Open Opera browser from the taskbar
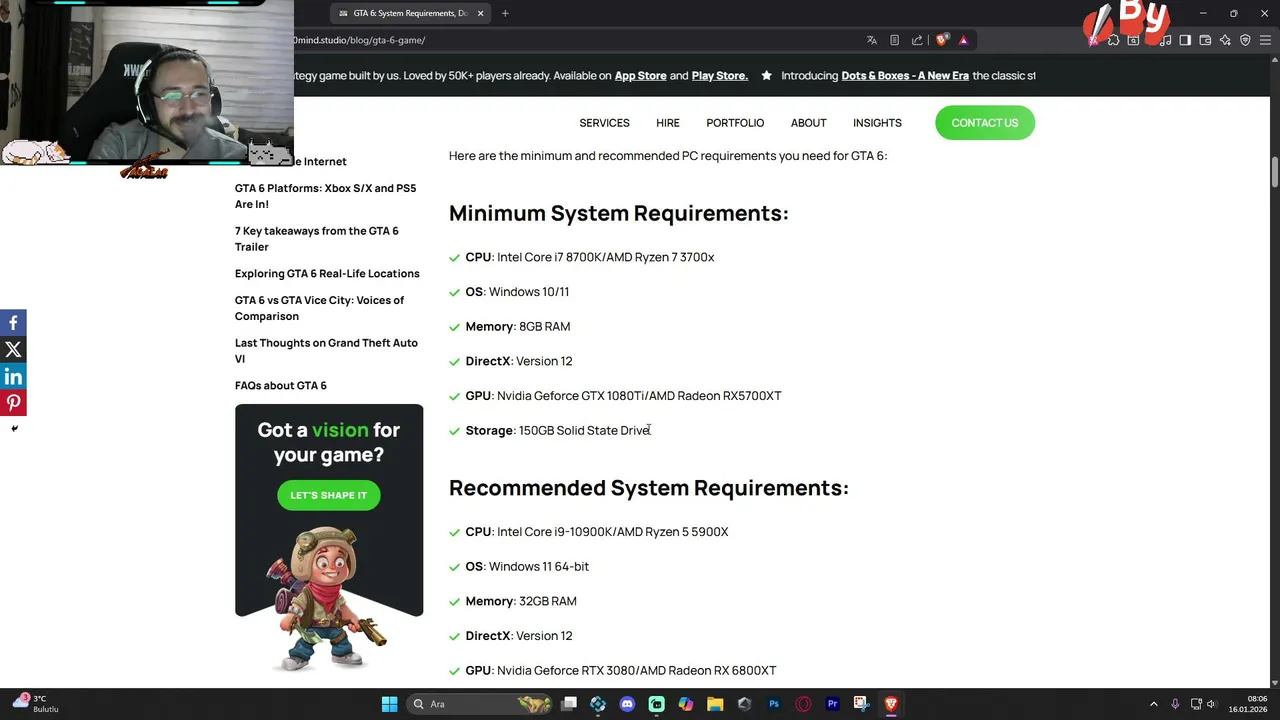Image resolution: width=1280 pixels, height=720 pixels. point(803,704)
